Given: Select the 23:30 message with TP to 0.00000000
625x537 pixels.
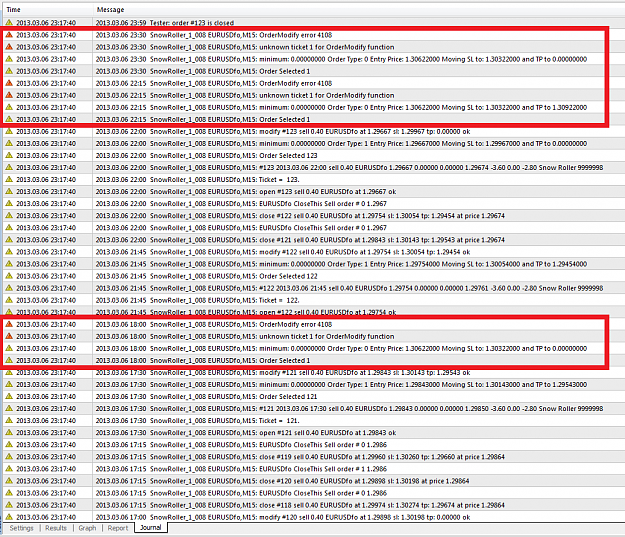Looking at the screenshot, I should (x=341, y=59).
